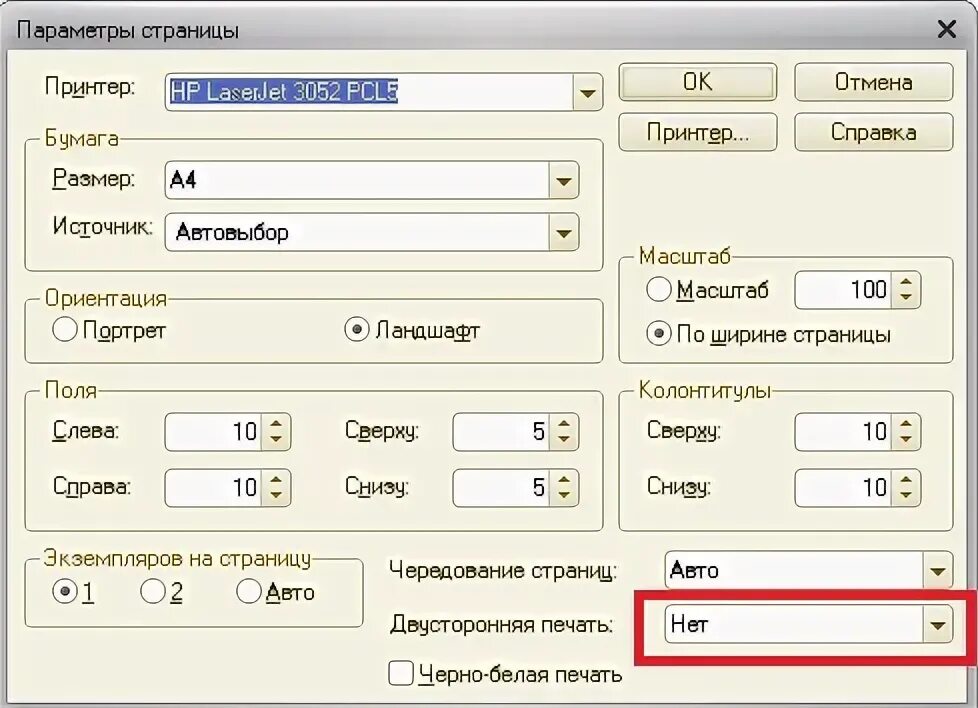Viewport: 978px width, 708px height.
Task: Click the Поля Снизу margin field
Action: pos(501,488)
